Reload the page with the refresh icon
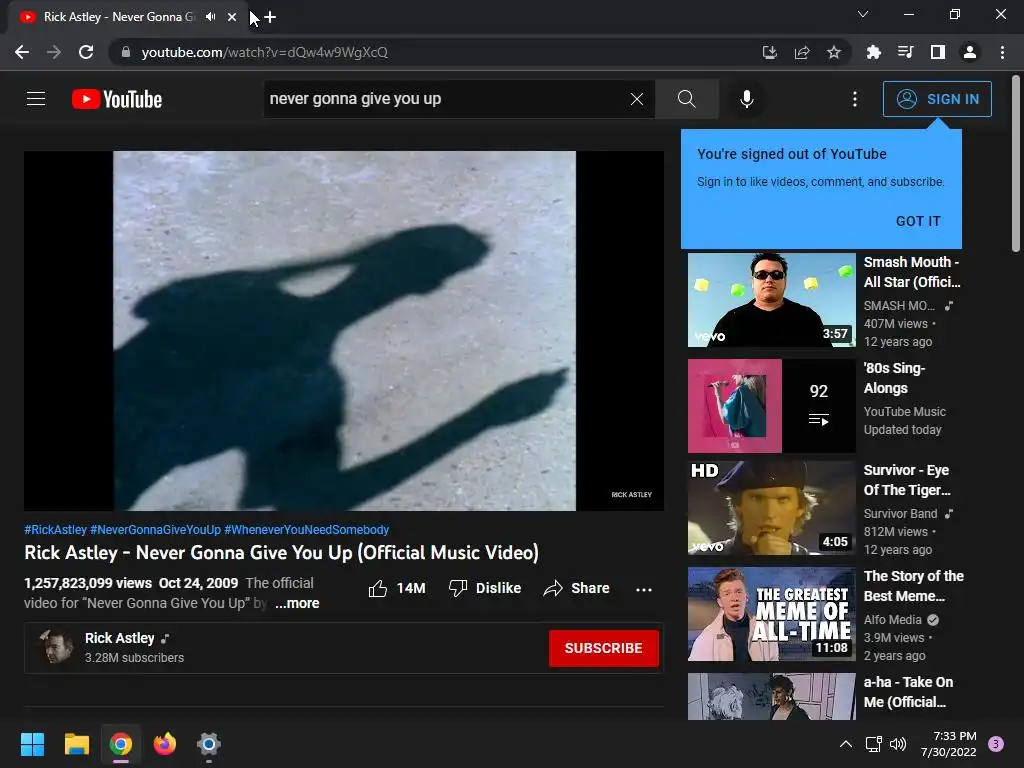1024x768 pixels. [86, 52]
